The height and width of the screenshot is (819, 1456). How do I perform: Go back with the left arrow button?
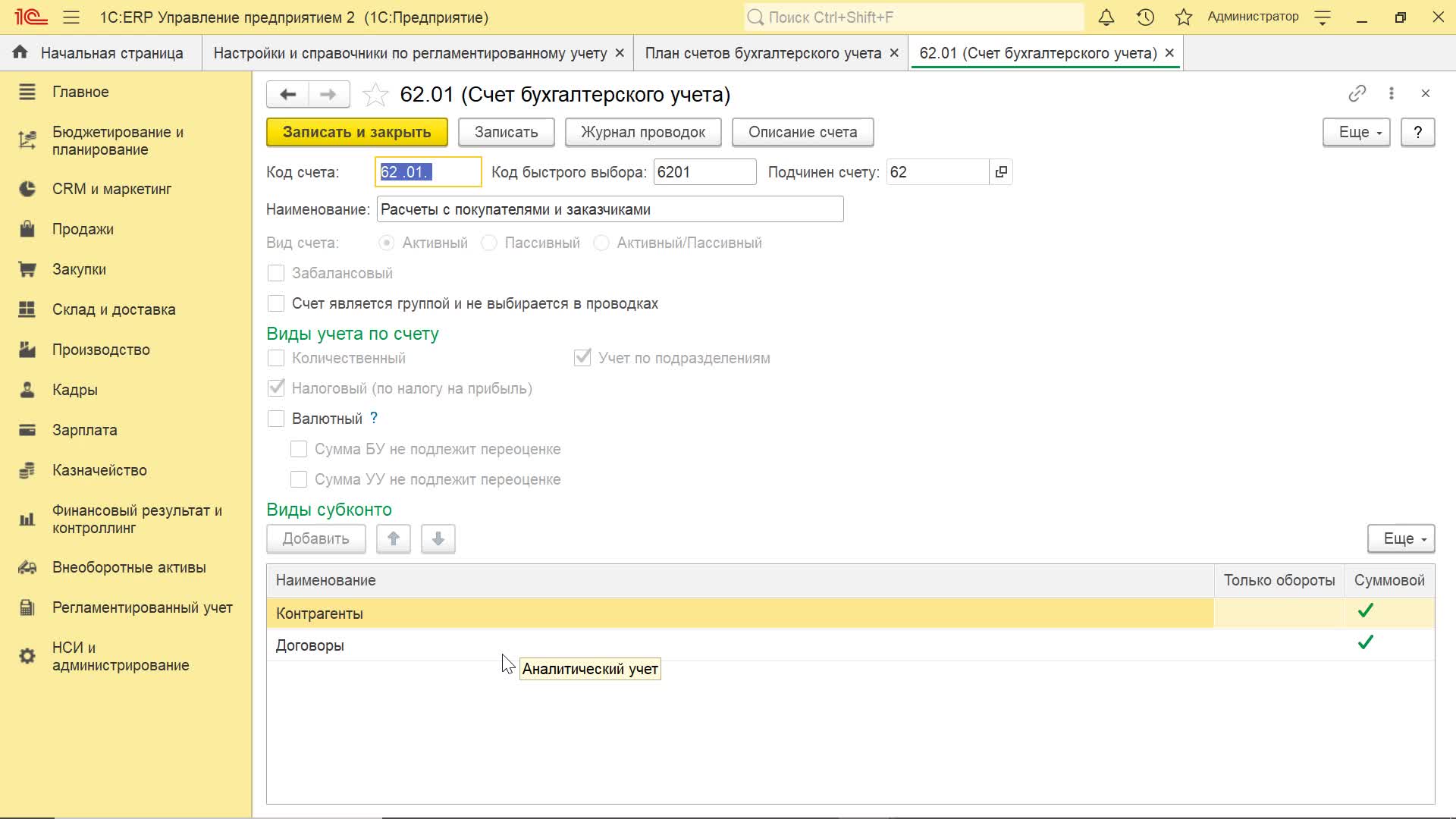[287, 94]
